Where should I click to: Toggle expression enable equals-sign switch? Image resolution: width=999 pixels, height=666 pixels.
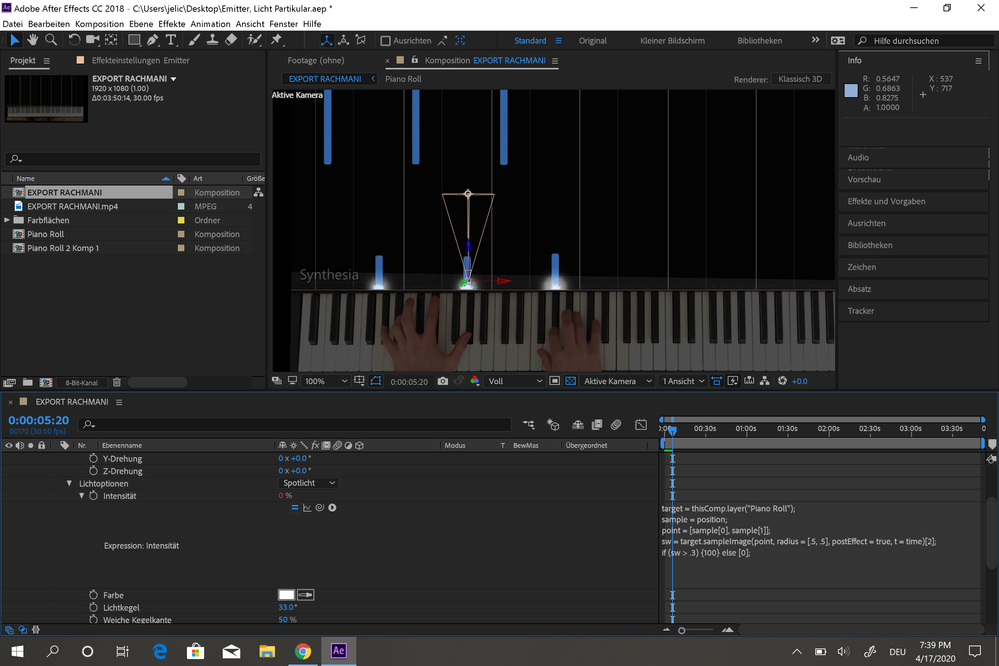click(x=294, y=508)
